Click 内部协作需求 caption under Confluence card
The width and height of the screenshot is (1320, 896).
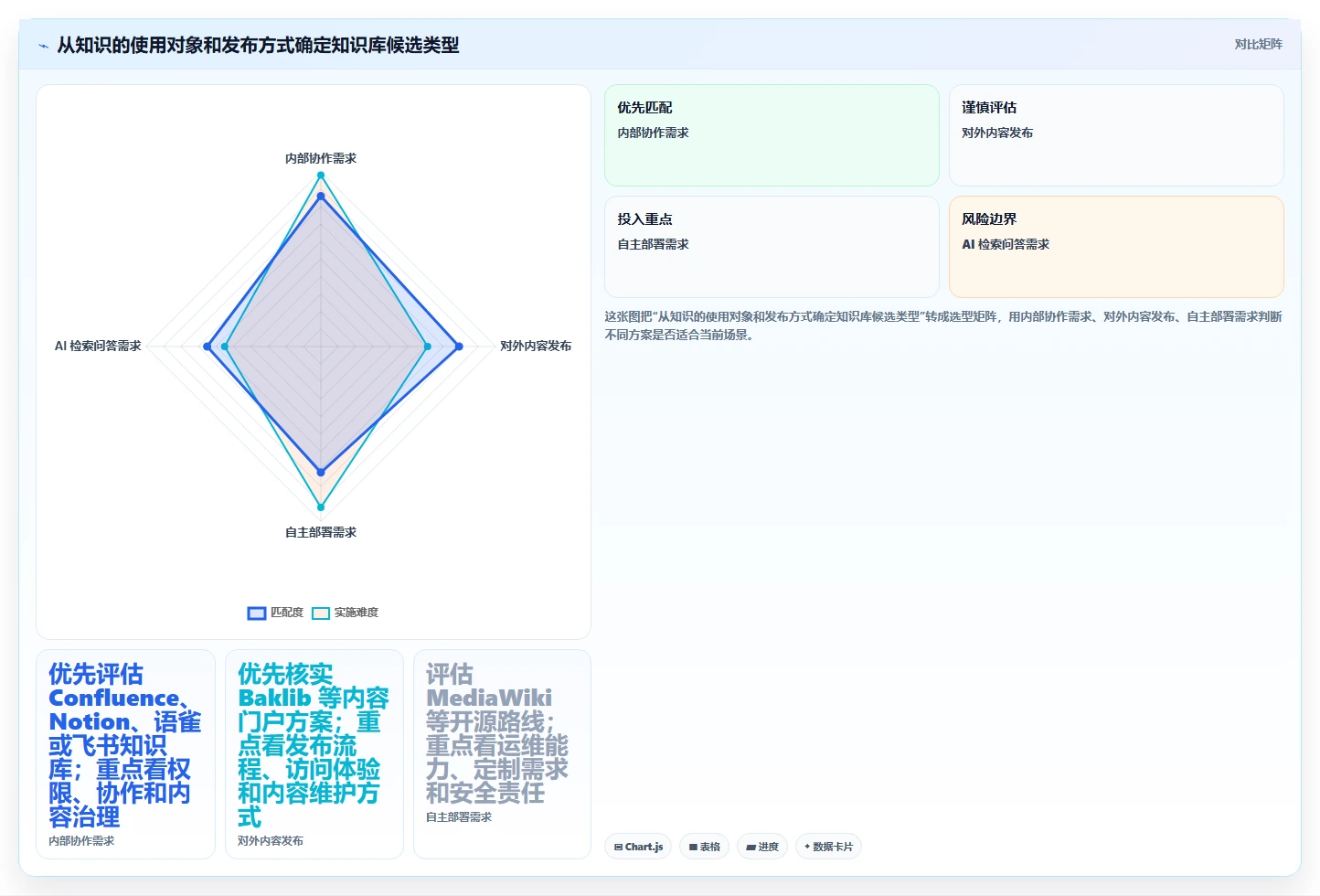[81, 841]
